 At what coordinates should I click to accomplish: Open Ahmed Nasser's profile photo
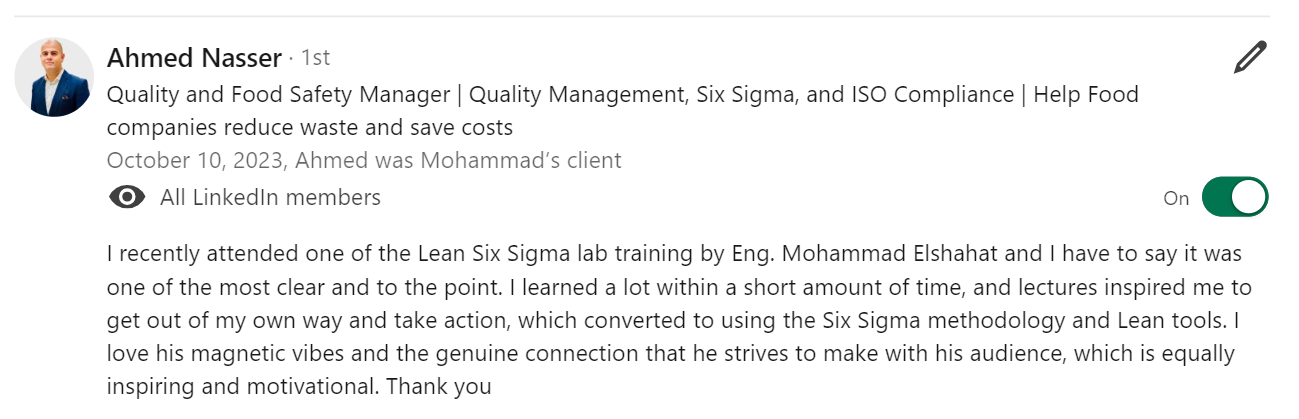pyautogui.click(x=54, y=78)
